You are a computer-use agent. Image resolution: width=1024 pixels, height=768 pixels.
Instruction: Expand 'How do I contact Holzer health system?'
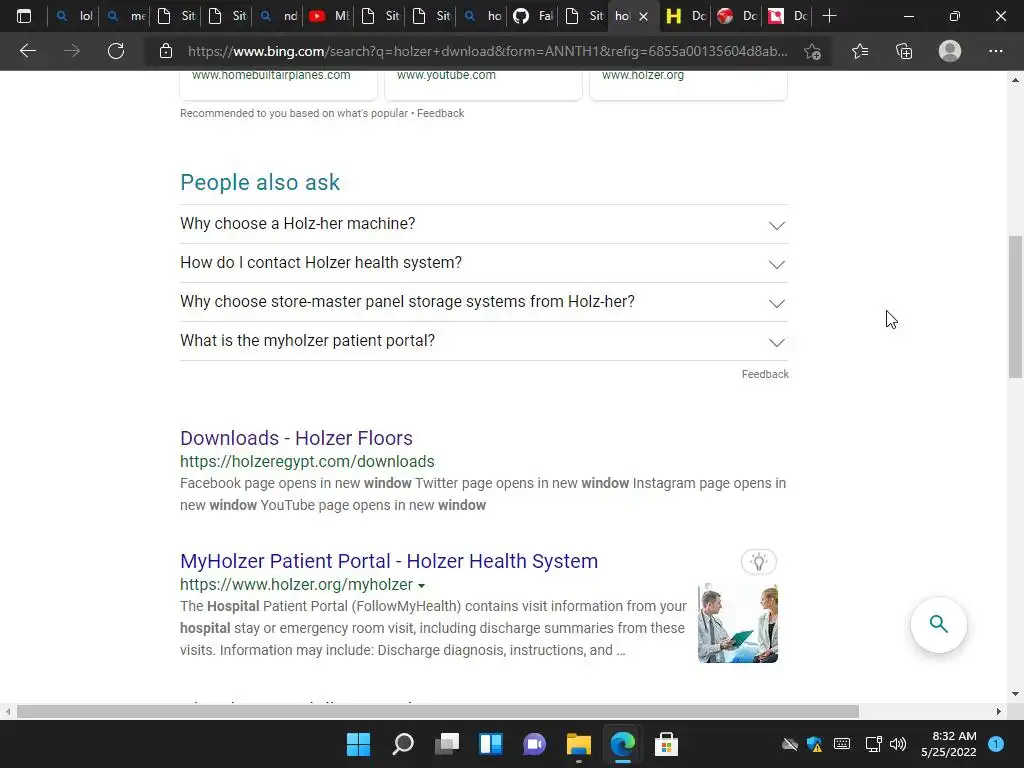tap(484, 263)
